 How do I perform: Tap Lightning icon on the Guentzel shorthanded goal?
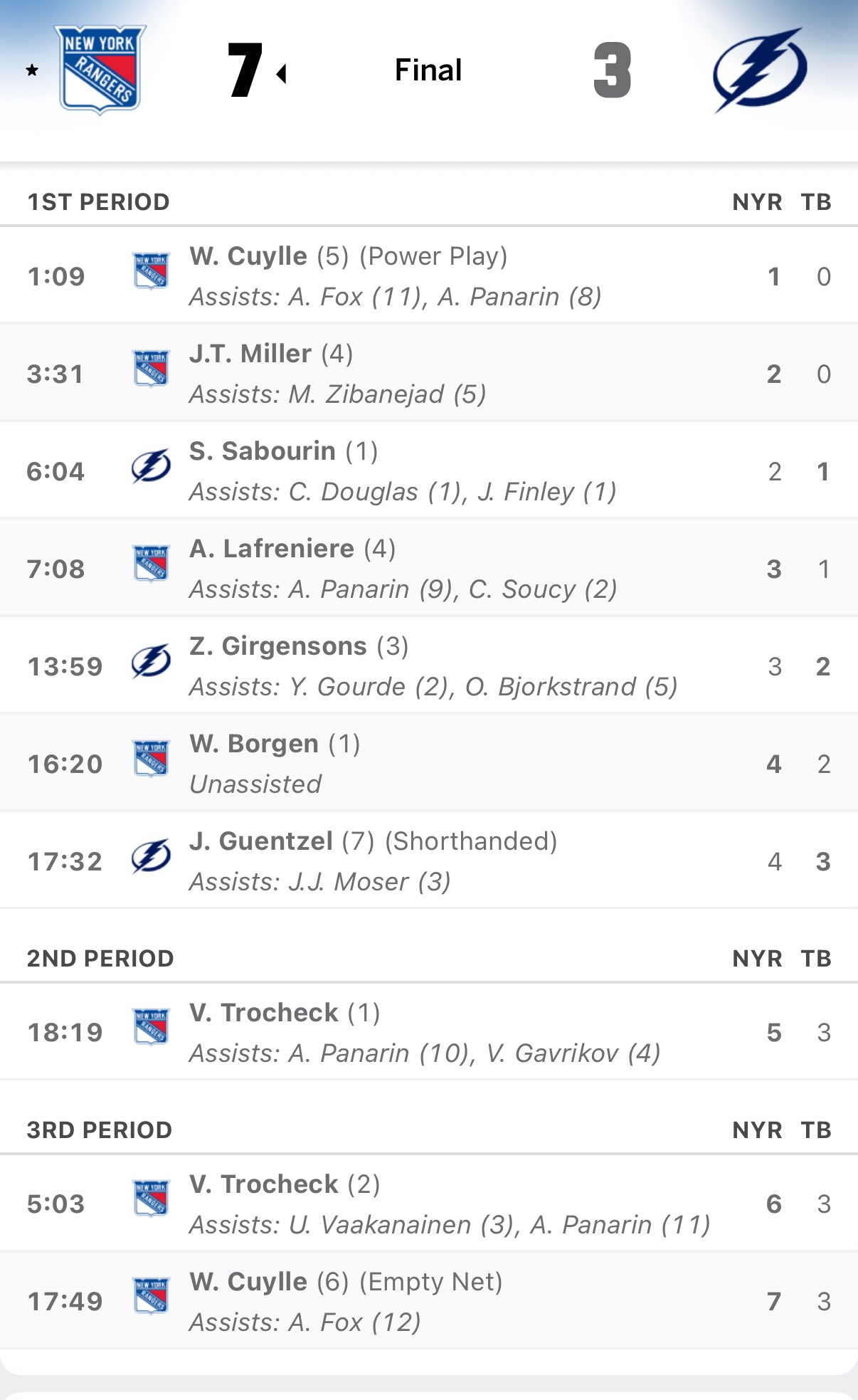[x=151, y=856]
